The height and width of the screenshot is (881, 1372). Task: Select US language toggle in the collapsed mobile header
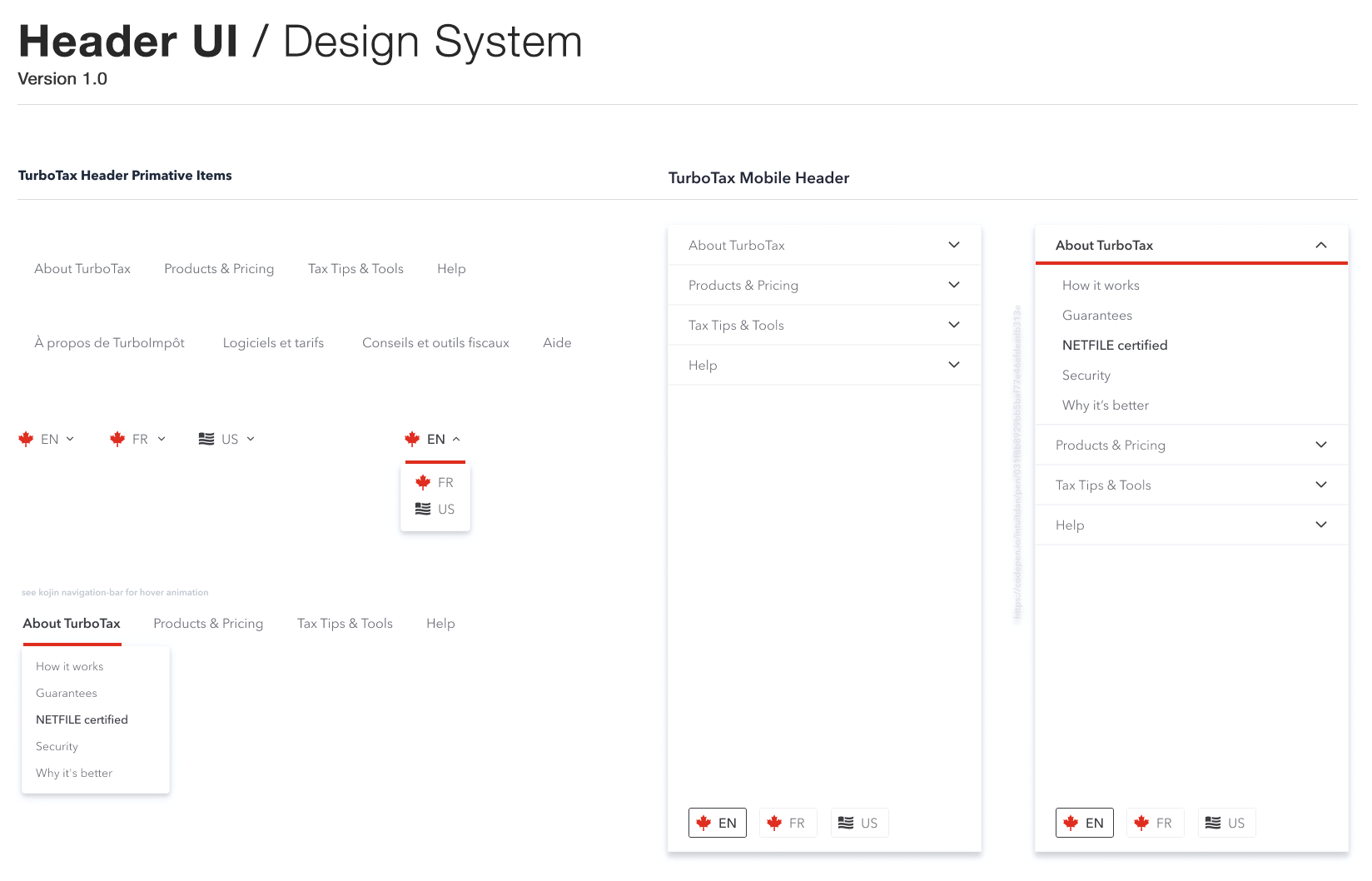pyautogui.click(x=859, y=823)
